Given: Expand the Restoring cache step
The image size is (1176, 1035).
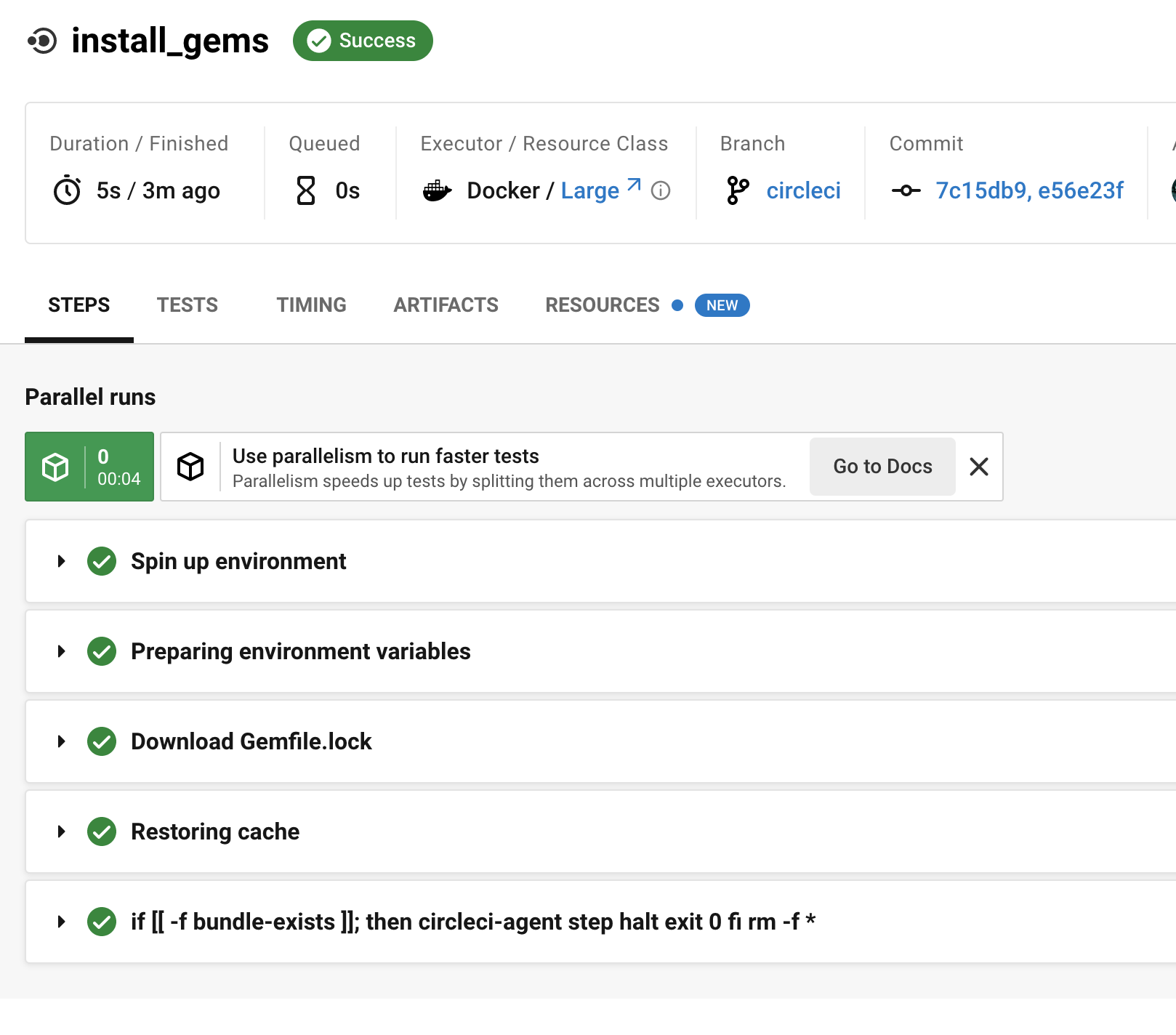Looking at the screenshot, I should point(62,831).
